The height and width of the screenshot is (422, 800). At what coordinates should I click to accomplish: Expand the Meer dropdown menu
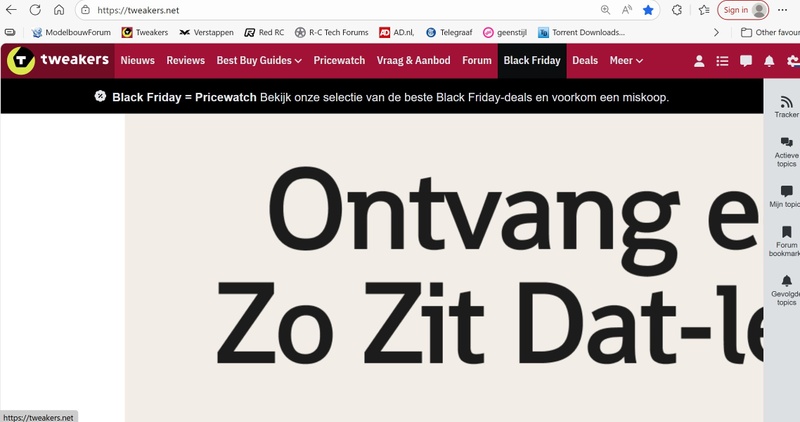pyautogui.click(x=626, y=60)
